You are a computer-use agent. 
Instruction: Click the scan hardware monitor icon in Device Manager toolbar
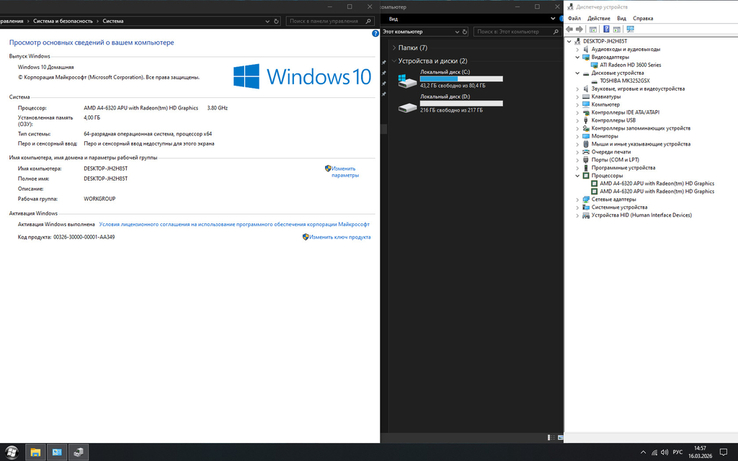click(x=630, y=29)
